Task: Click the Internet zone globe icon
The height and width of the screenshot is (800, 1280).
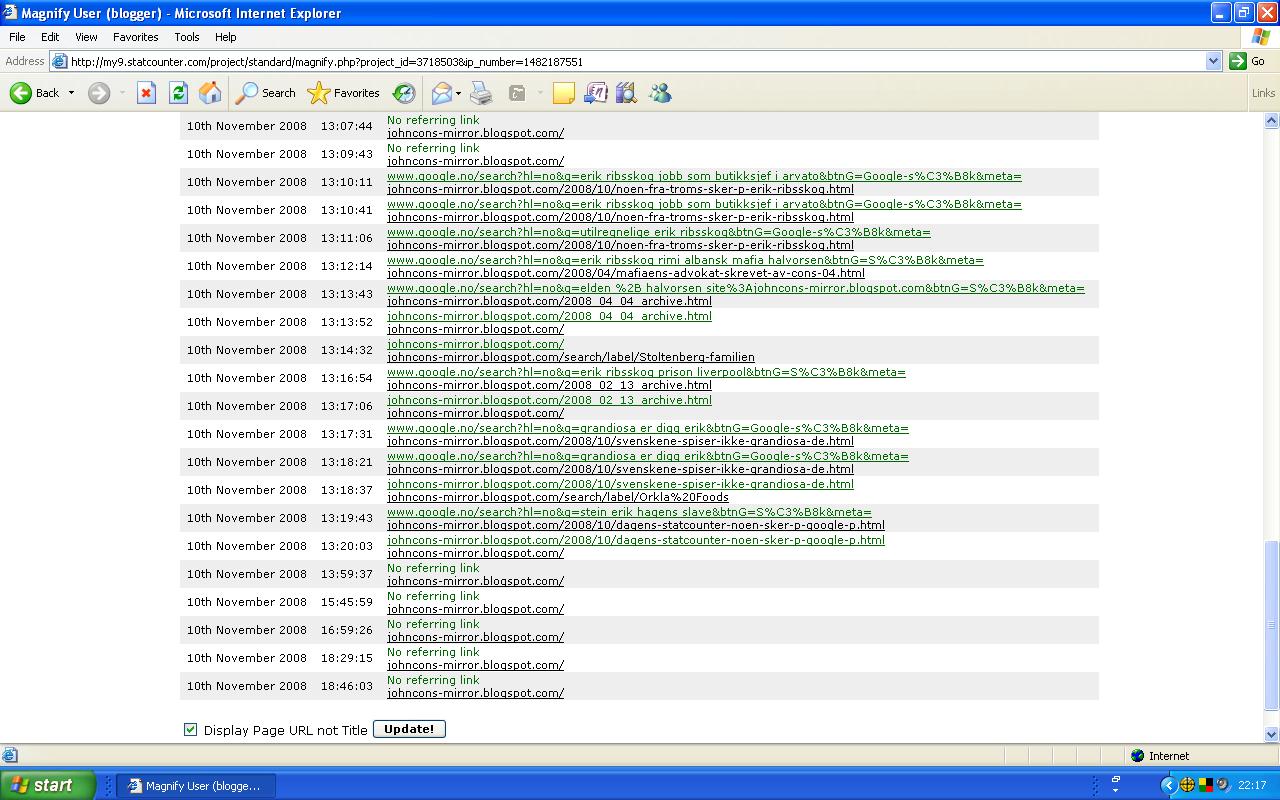Action: tap(1137, 756)
